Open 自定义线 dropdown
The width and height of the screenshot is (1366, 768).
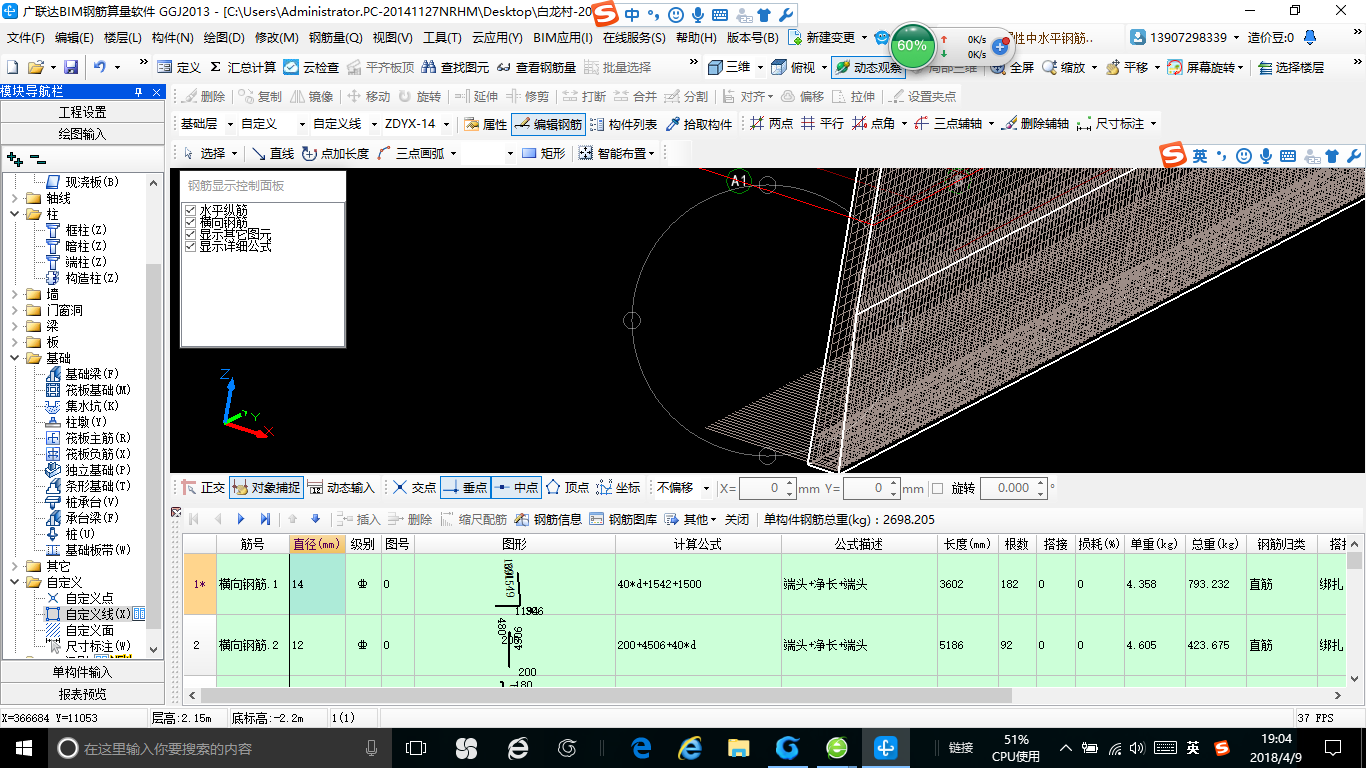[x=344, y=124]
